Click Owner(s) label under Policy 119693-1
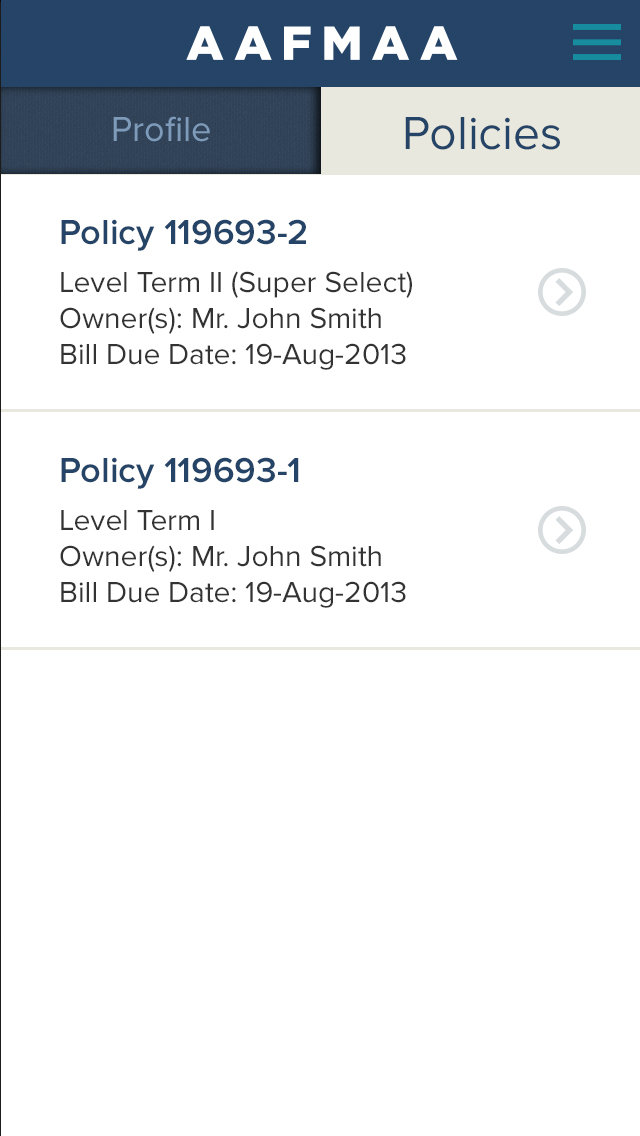 (121, 557)
